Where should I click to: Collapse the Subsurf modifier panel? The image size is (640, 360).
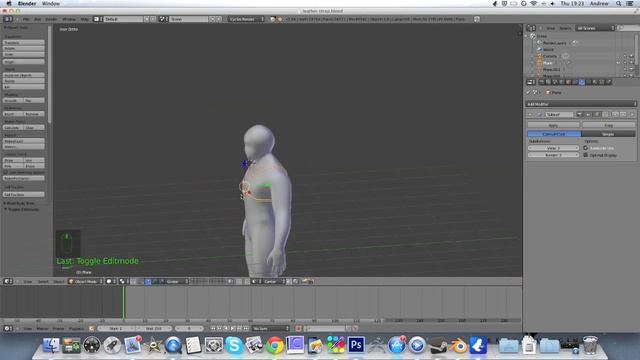click(530, 115)
